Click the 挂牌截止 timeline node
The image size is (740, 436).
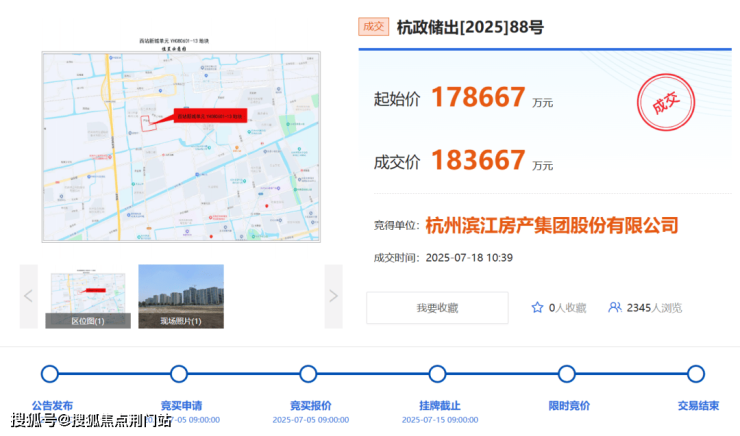pyautogui.click(x=437, y=374)
